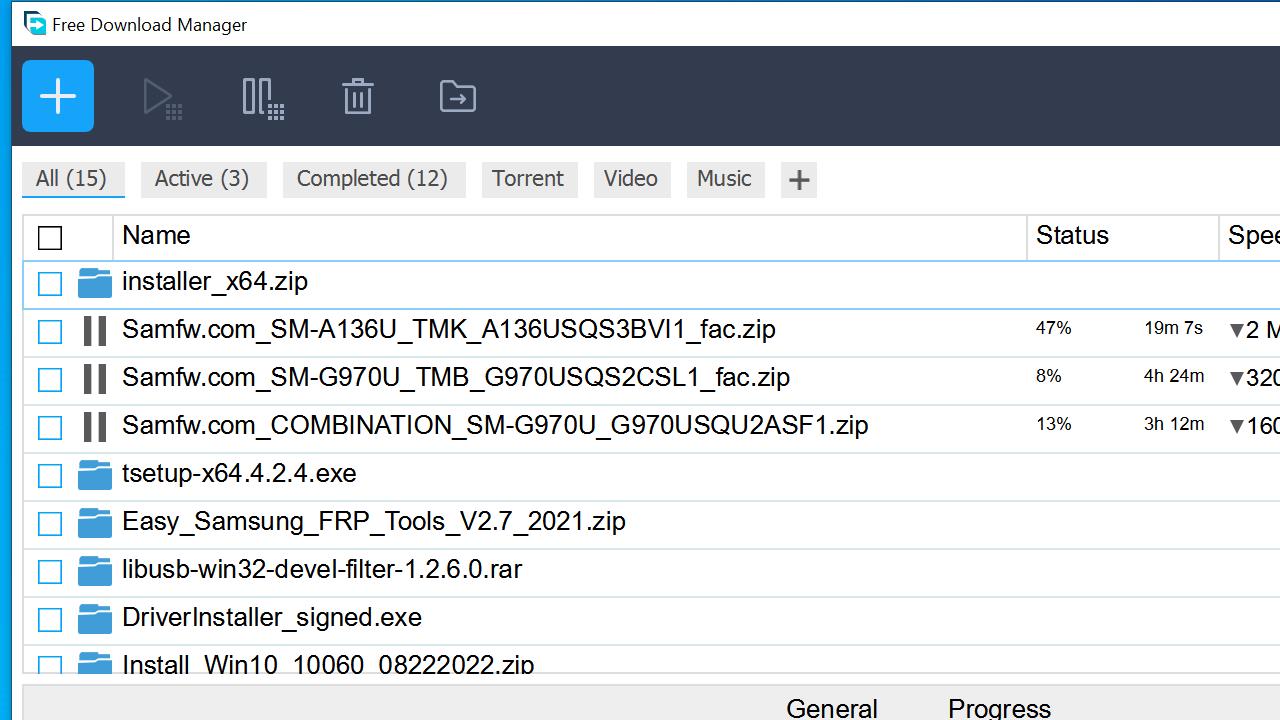Open the Completed (12) tab
The width and height of the screenshot is (1280, 720).
[x=372, y=179]
